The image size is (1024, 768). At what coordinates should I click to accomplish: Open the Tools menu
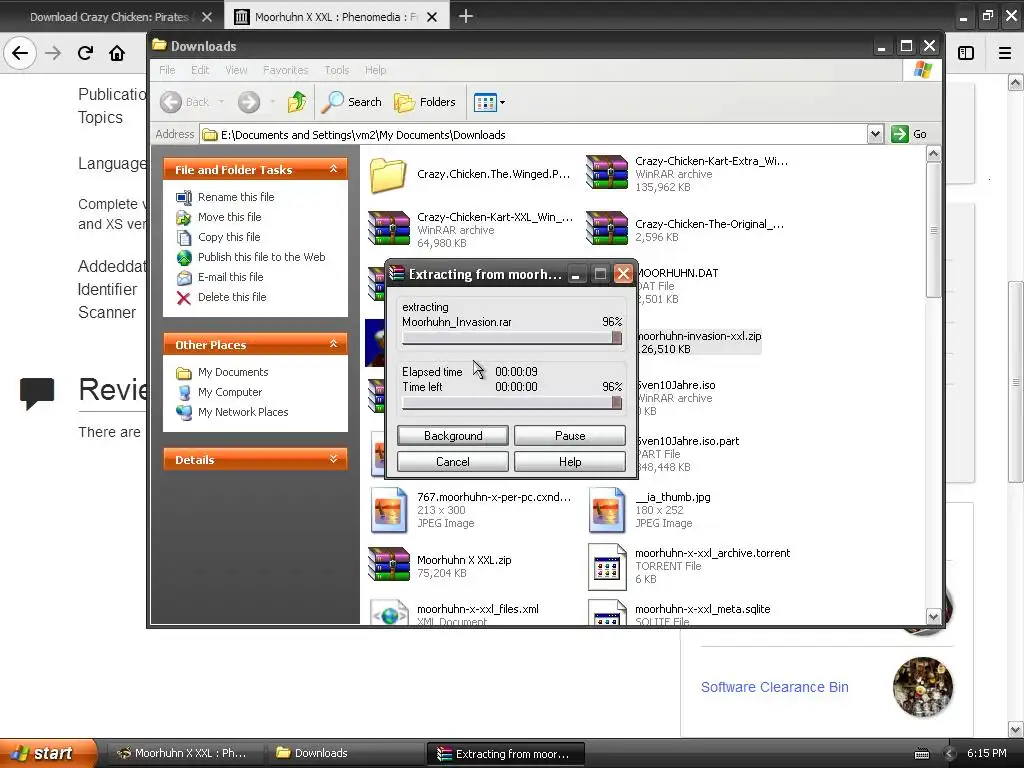[336, 70]
